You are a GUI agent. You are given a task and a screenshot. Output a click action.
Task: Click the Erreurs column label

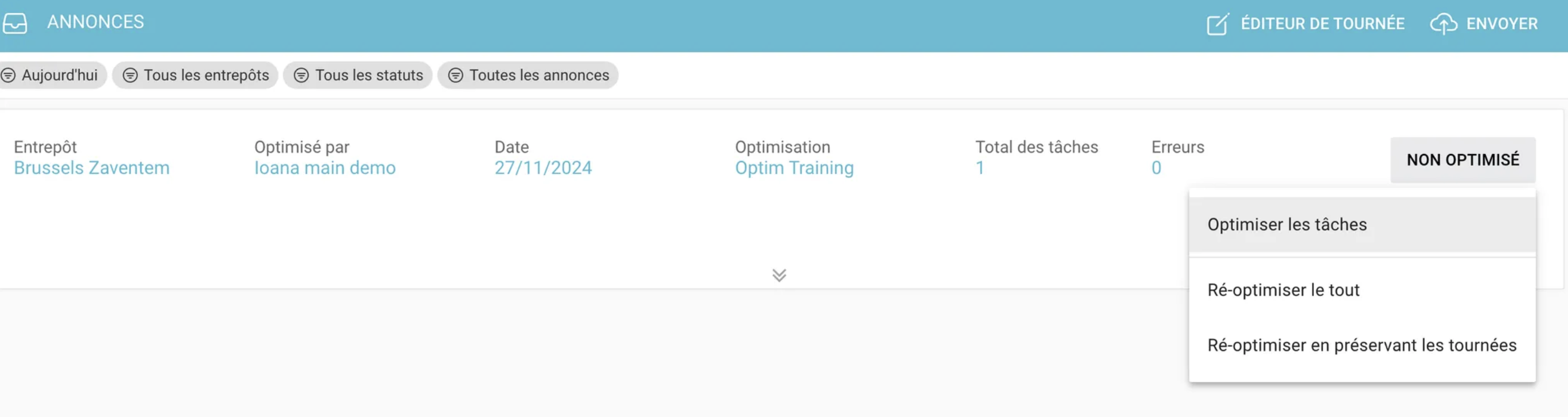click(1177, 147)
